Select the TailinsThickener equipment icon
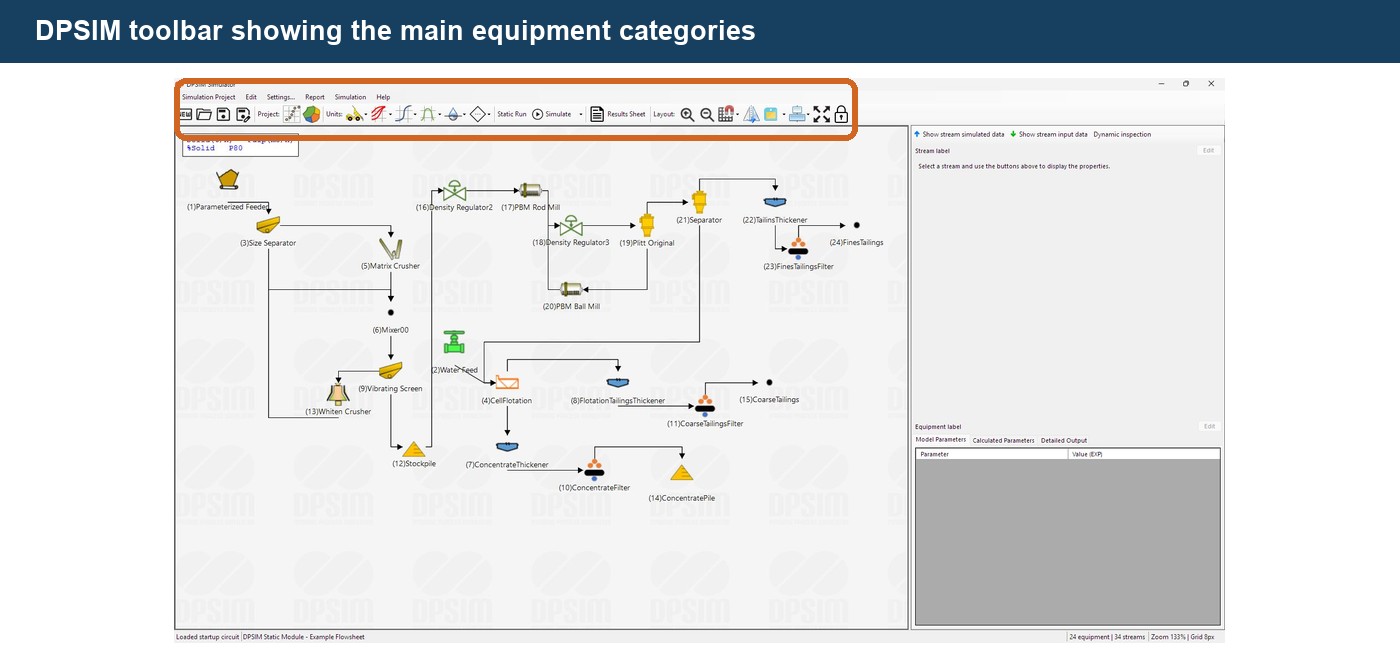Viewport: 1400px width, 650px height. click(x=775, y=203)
